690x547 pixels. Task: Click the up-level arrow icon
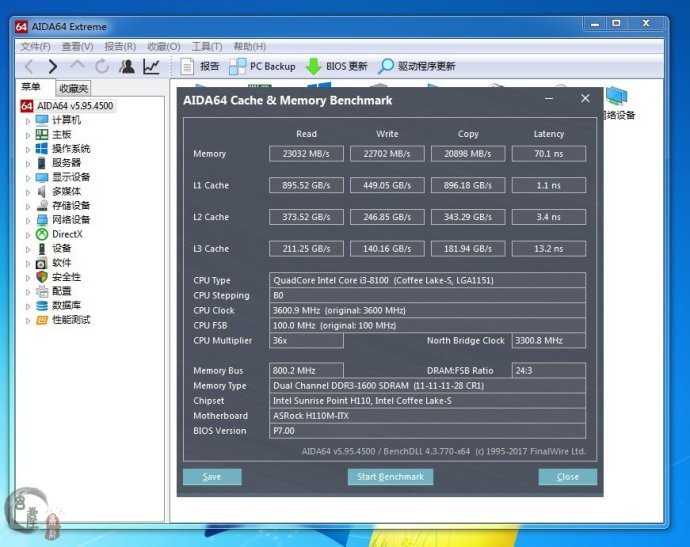[77, 66]
